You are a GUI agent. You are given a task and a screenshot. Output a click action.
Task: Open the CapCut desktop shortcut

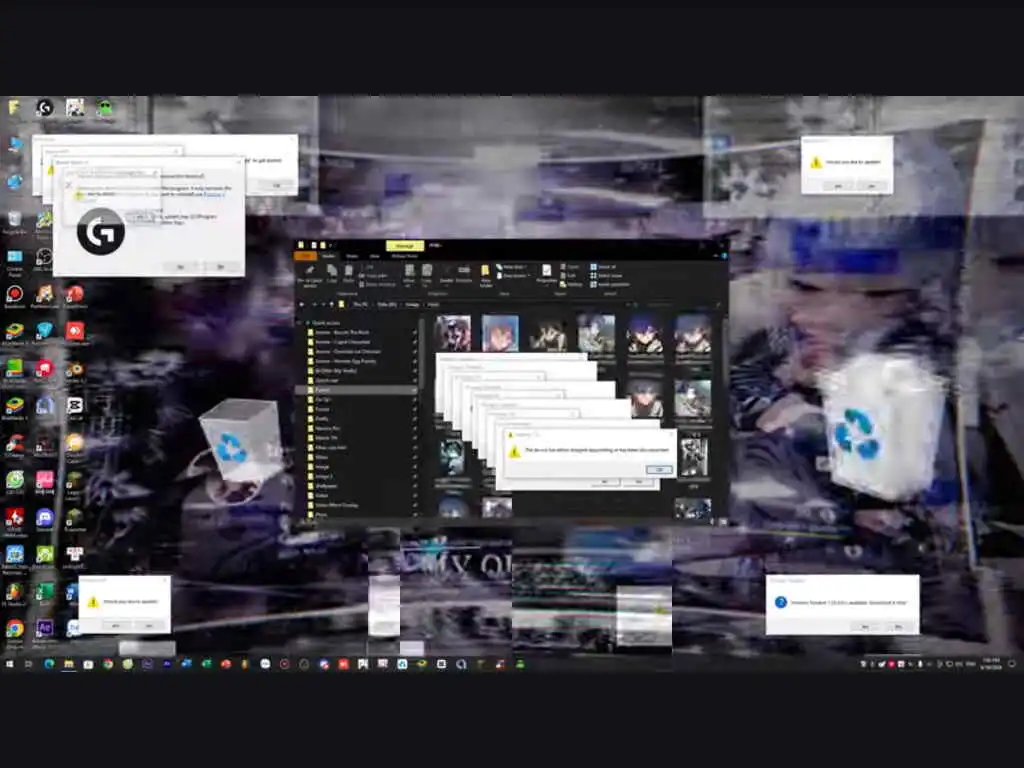[74, 408]
